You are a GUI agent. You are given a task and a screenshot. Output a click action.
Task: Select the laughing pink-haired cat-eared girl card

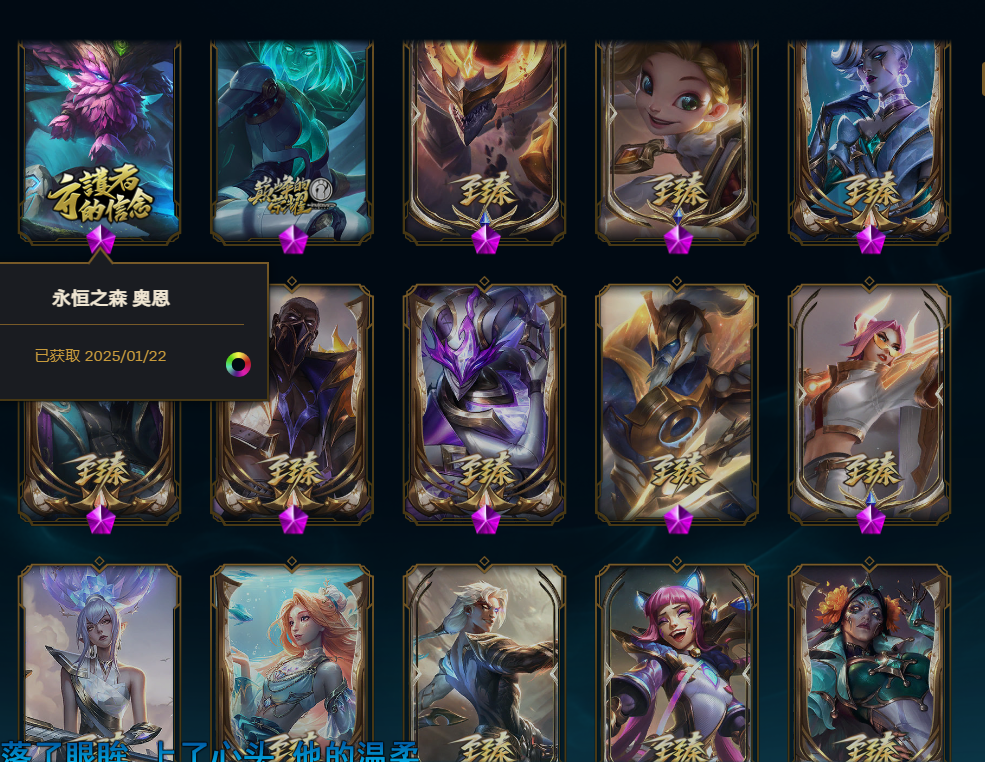677,663
